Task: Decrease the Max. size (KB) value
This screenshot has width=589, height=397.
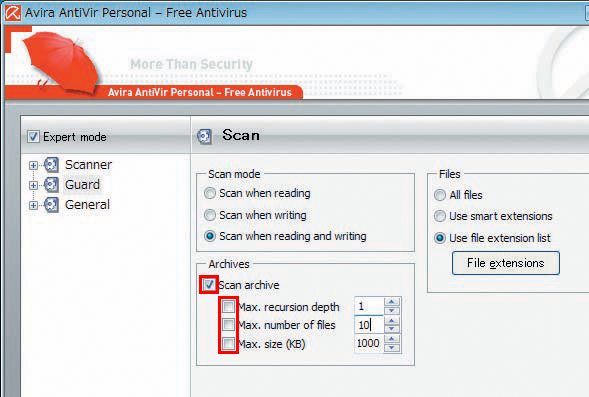Action: [x=392, y=348]
